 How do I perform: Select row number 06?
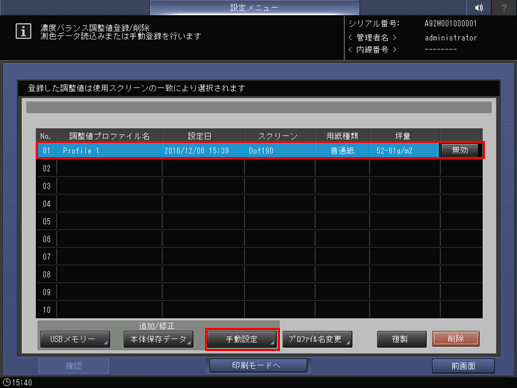(x=46, y=239)
